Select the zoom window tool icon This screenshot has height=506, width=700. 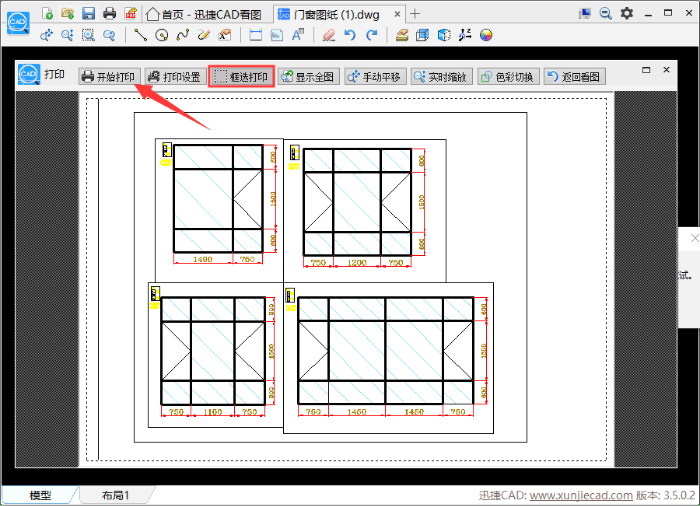click(x=88, y=35)
